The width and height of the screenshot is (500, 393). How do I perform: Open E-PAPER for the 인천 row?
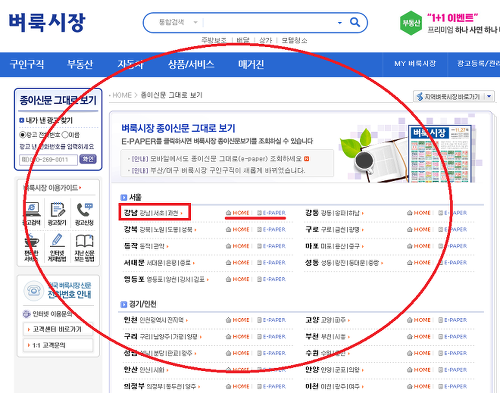tap(271, 320)
